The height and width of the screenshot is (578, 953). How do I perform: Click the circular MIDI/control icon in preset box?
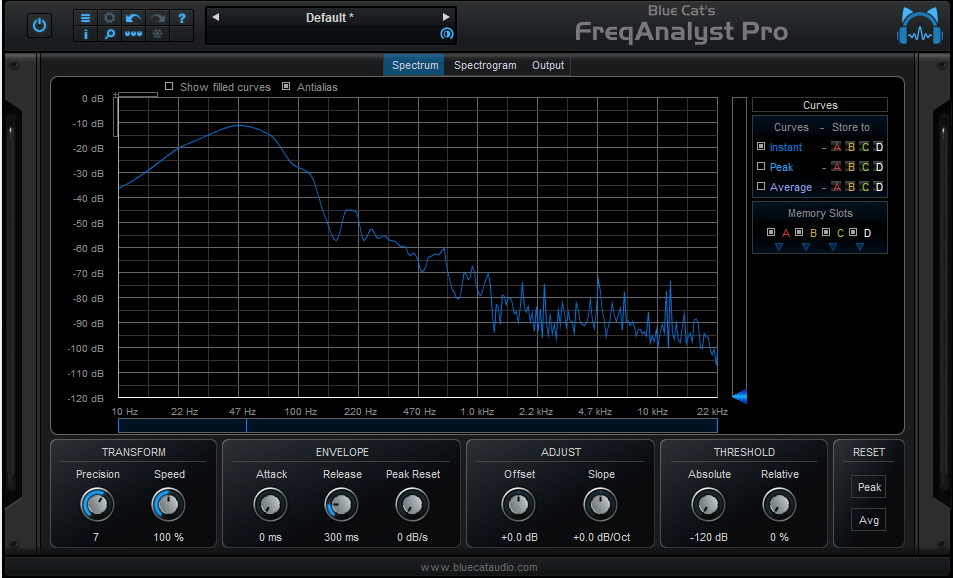447,34
